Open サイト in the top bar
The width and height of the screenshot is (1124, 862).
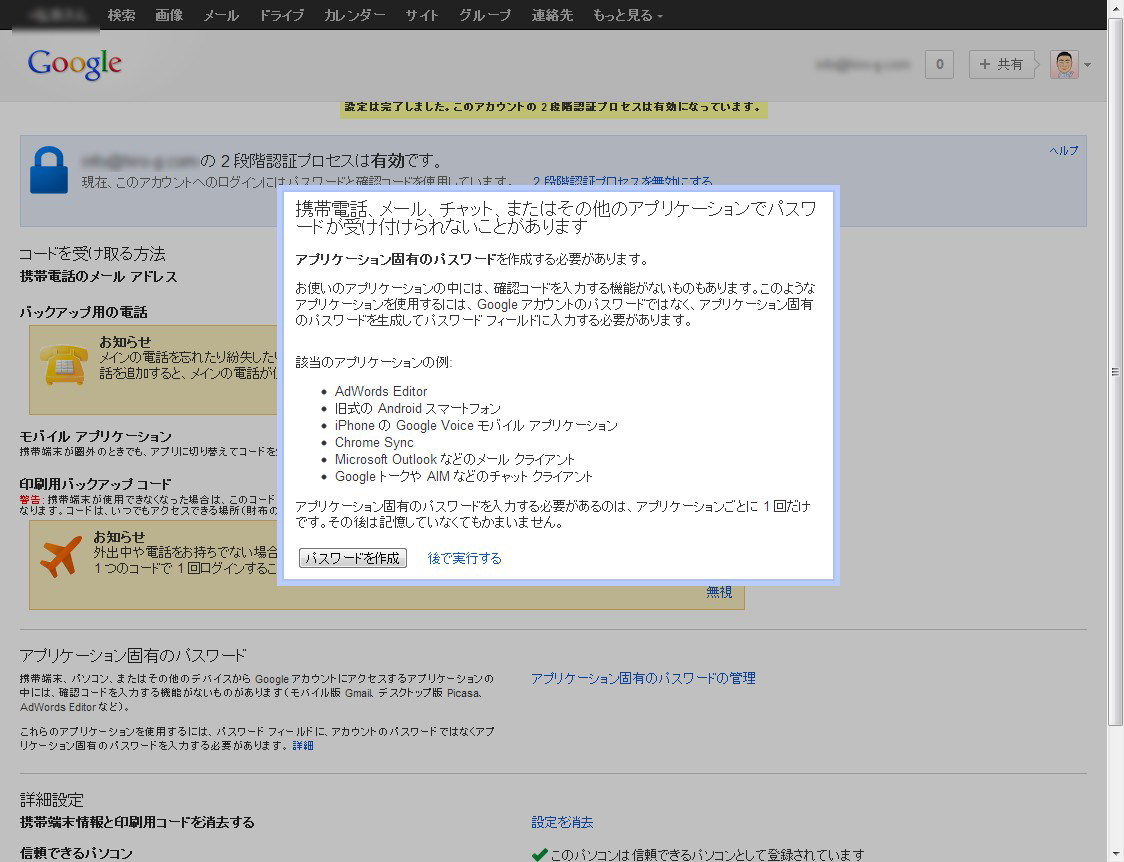(x=422, y=15)
